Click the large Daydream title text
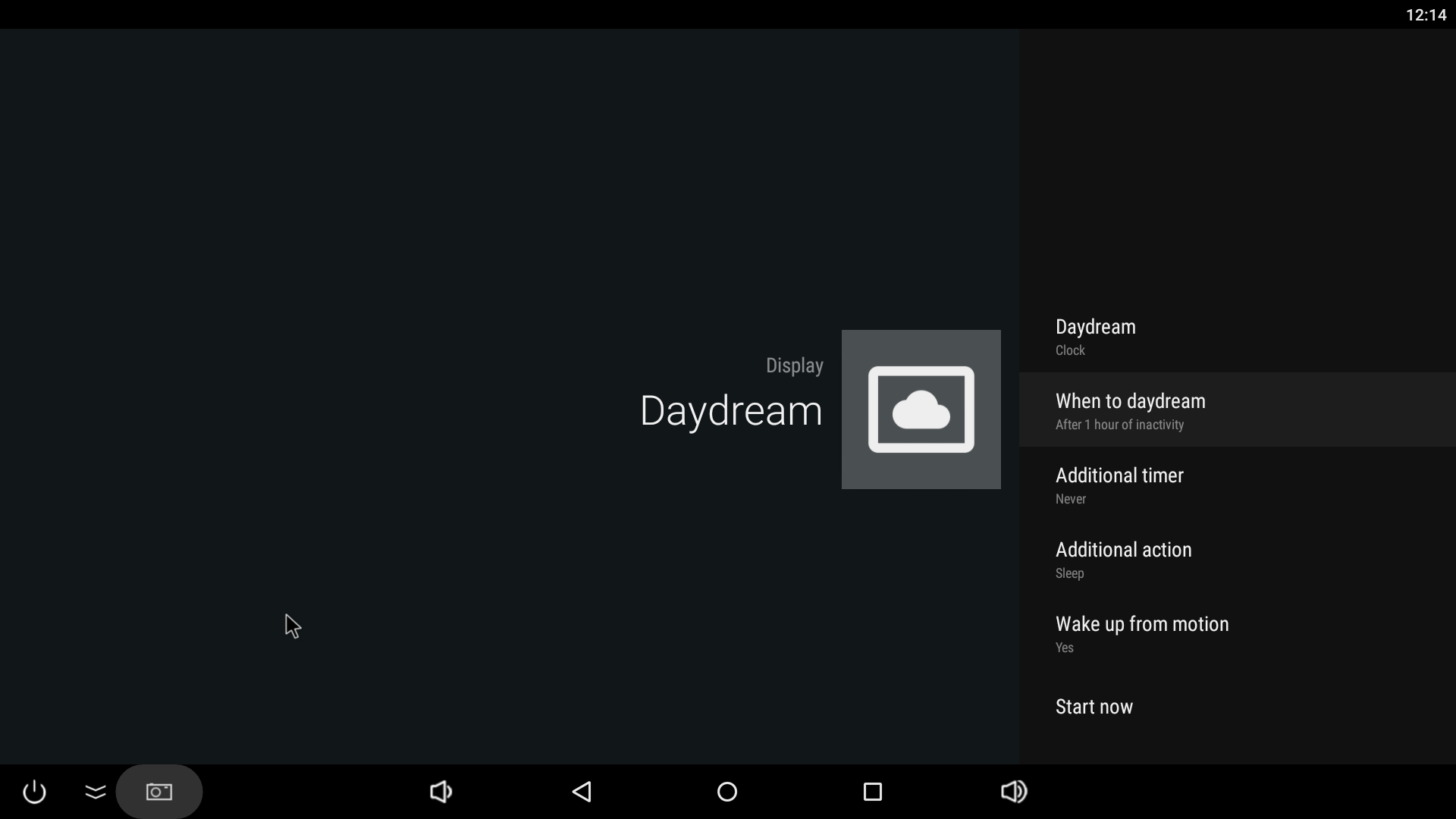Viewport: 1456px width, 819px height. [x=731, y=411]
